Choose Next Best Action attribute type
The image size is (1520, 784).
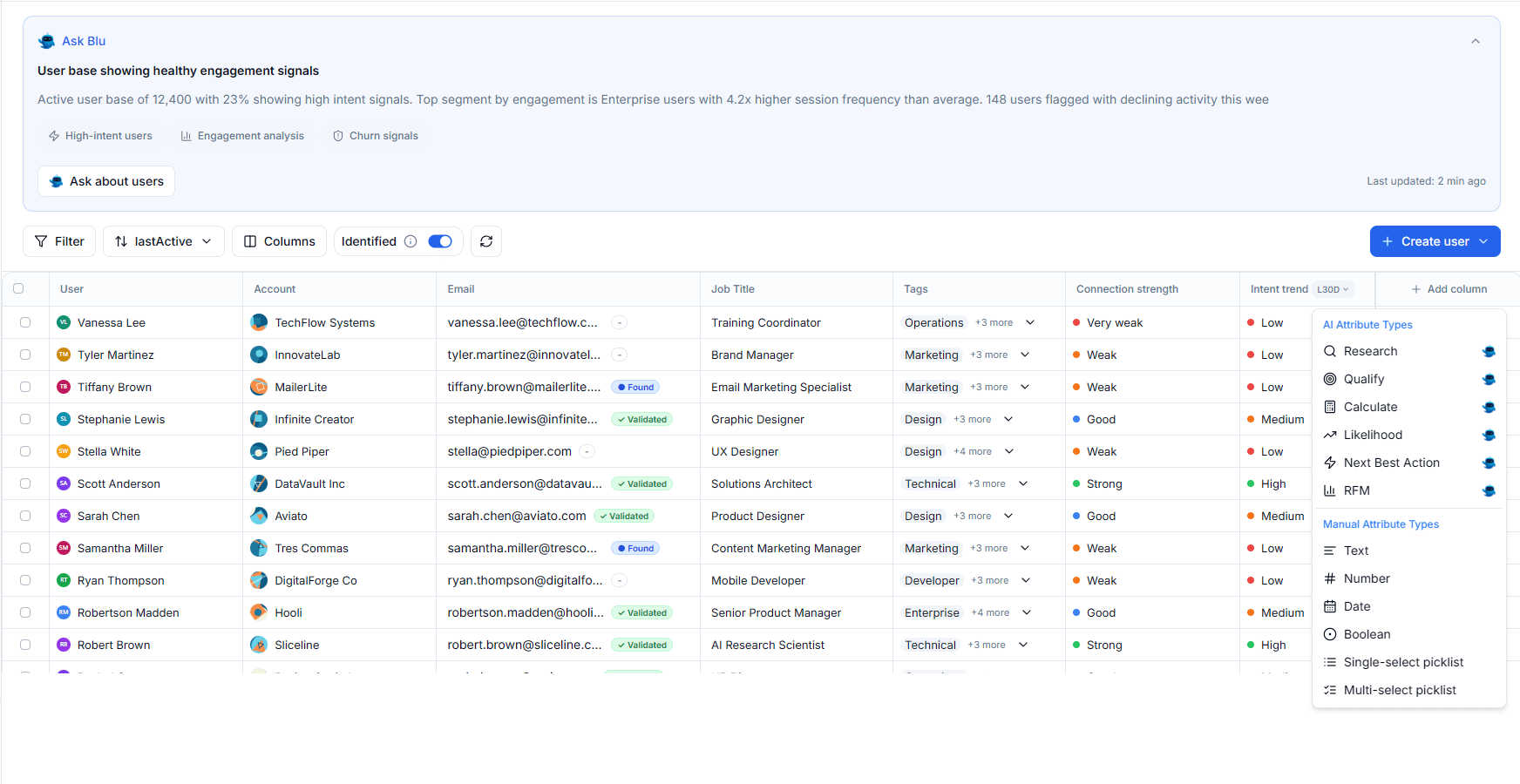point(1390,463)
